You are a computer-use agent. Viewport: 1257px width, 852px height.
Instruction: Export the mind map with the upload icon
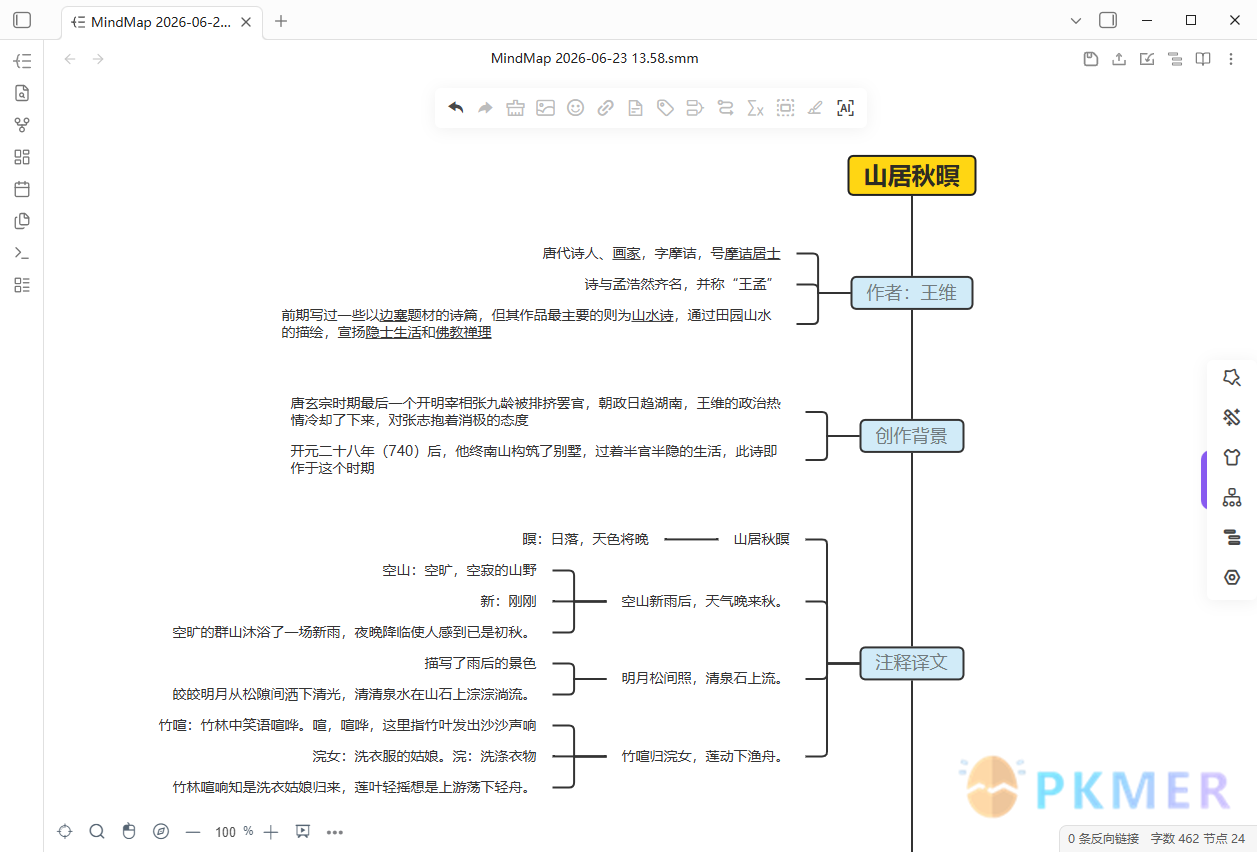pyautogui.click(x=1119, y=59)
